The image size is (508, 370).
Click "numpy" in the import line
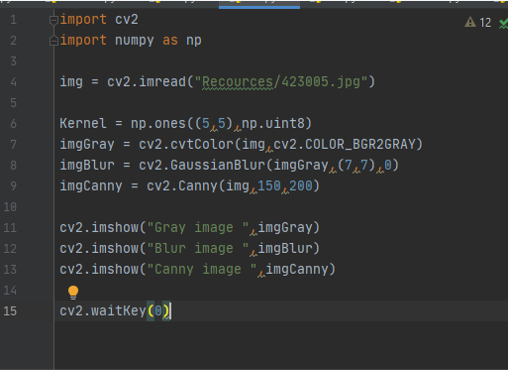pyautogui.click(x=135, y=41)
